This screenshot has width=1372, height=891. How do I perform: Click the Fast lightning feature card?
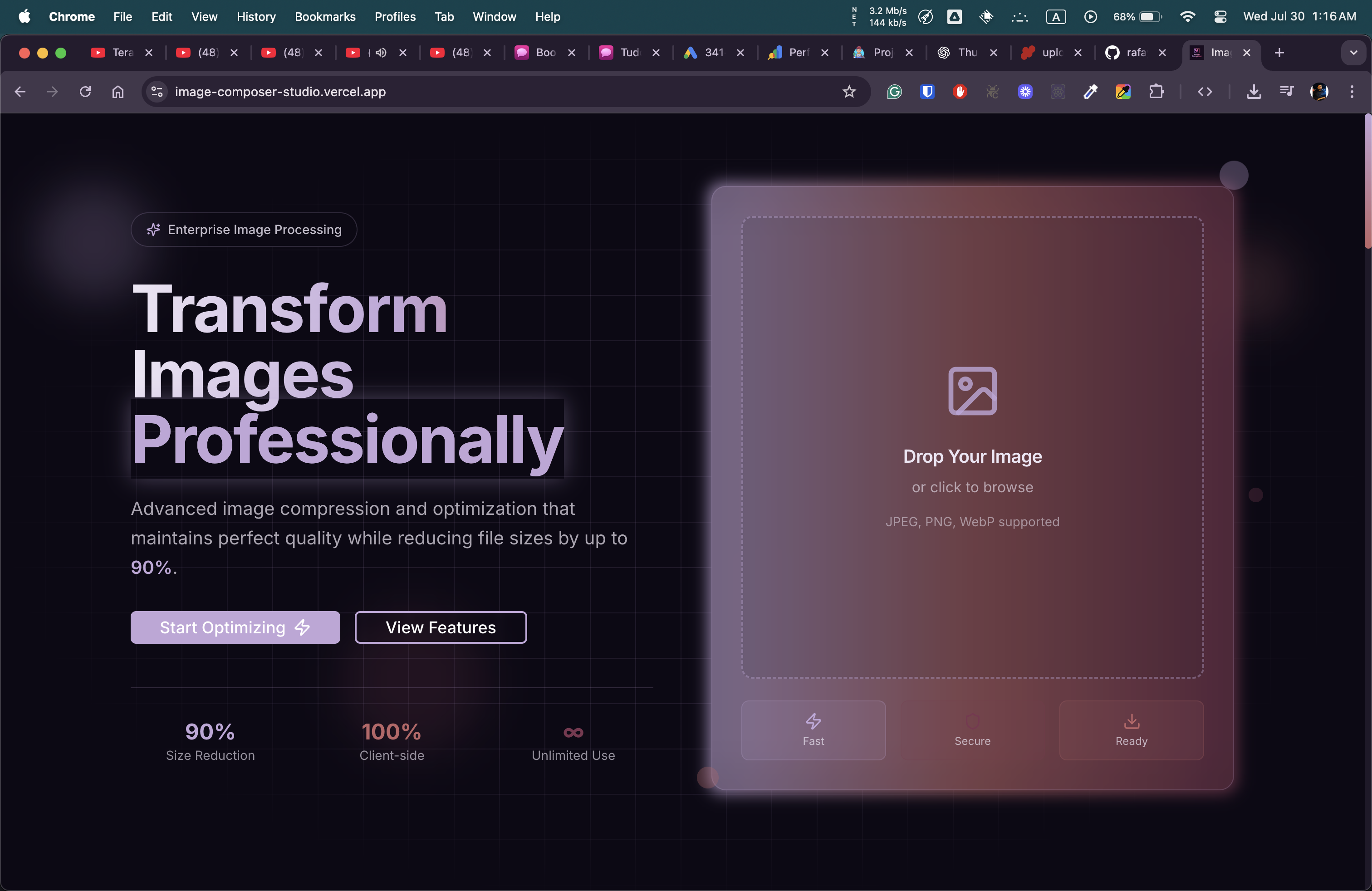[813, 729]
